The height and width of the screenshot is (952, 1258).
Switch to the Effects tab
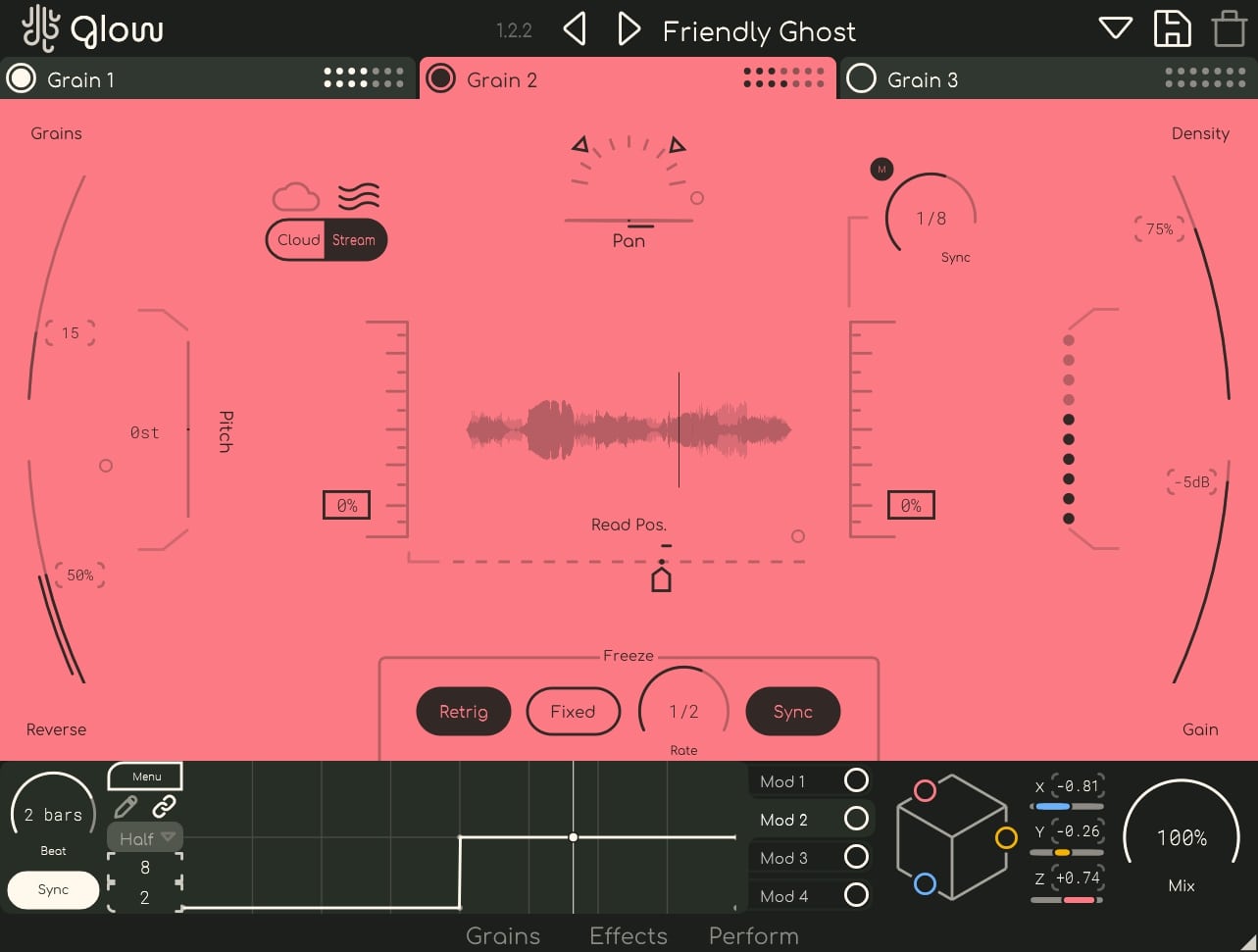628,936
